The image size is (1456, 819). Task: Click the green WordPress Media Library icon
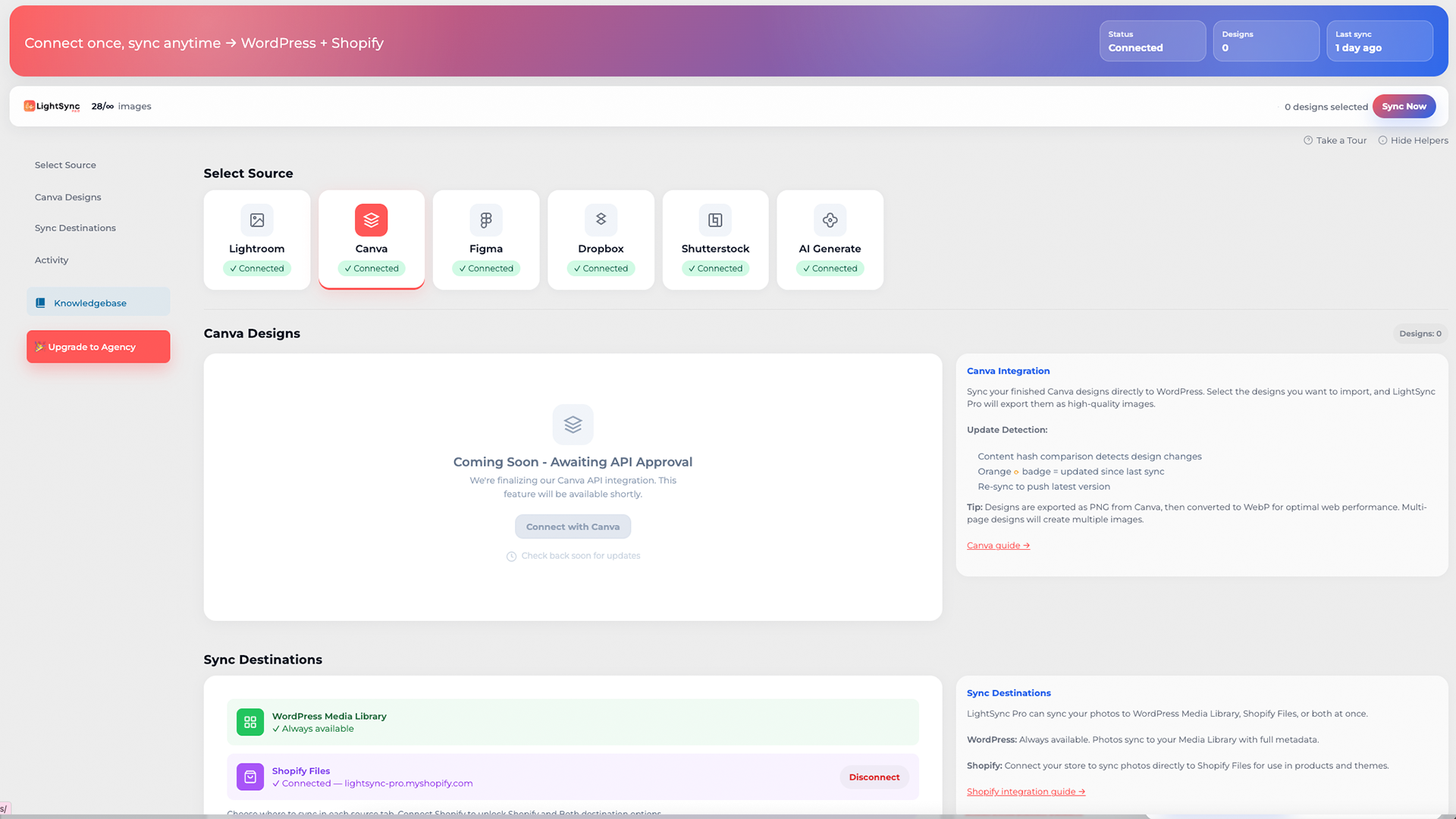point(250,722)
